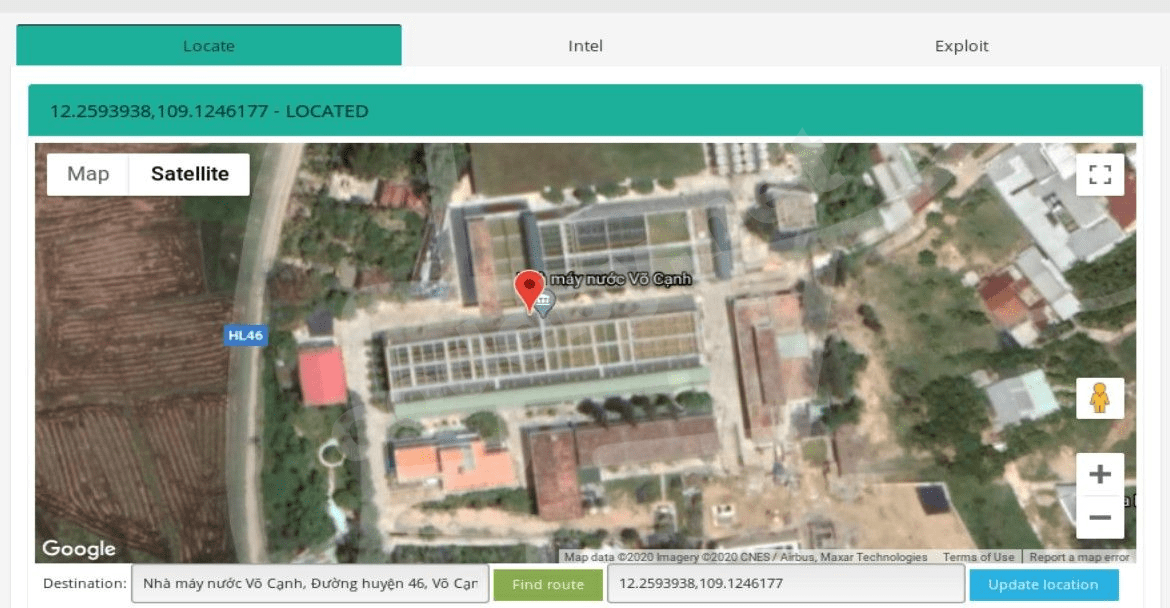Click the LOCATED coordinates header text

pos(209,111)
